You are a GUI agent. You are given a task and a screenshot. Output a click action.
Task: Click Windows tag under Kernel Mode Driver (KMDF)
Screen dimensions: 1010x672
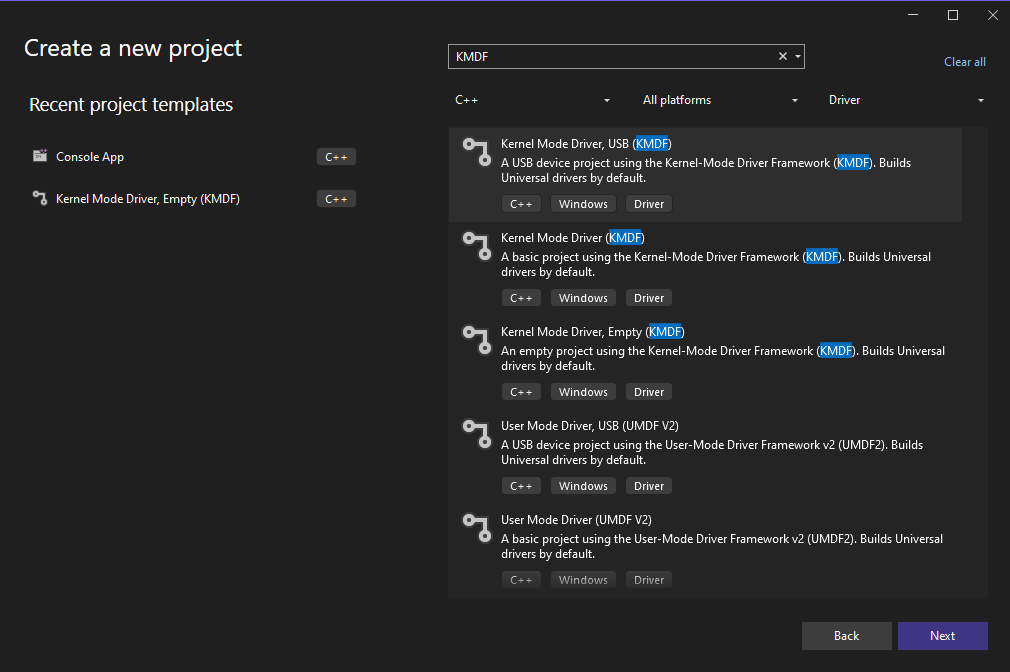(x=583, y=298)
